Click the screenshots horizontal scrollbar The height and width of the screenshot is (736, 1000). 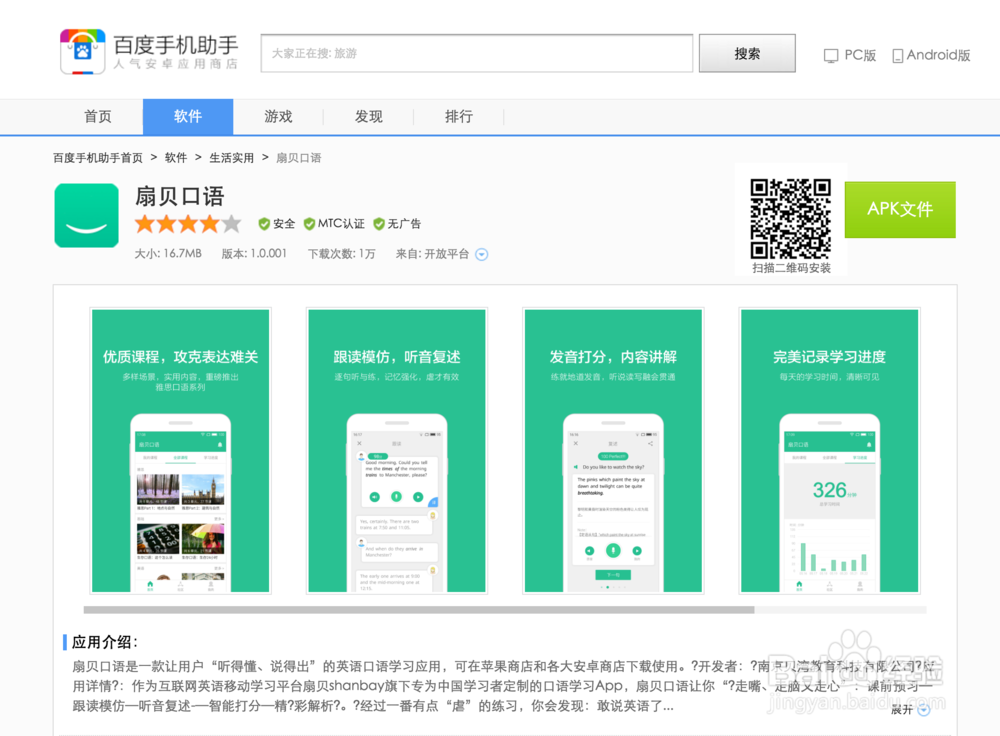pyautogui.click(x=419, y=610)
